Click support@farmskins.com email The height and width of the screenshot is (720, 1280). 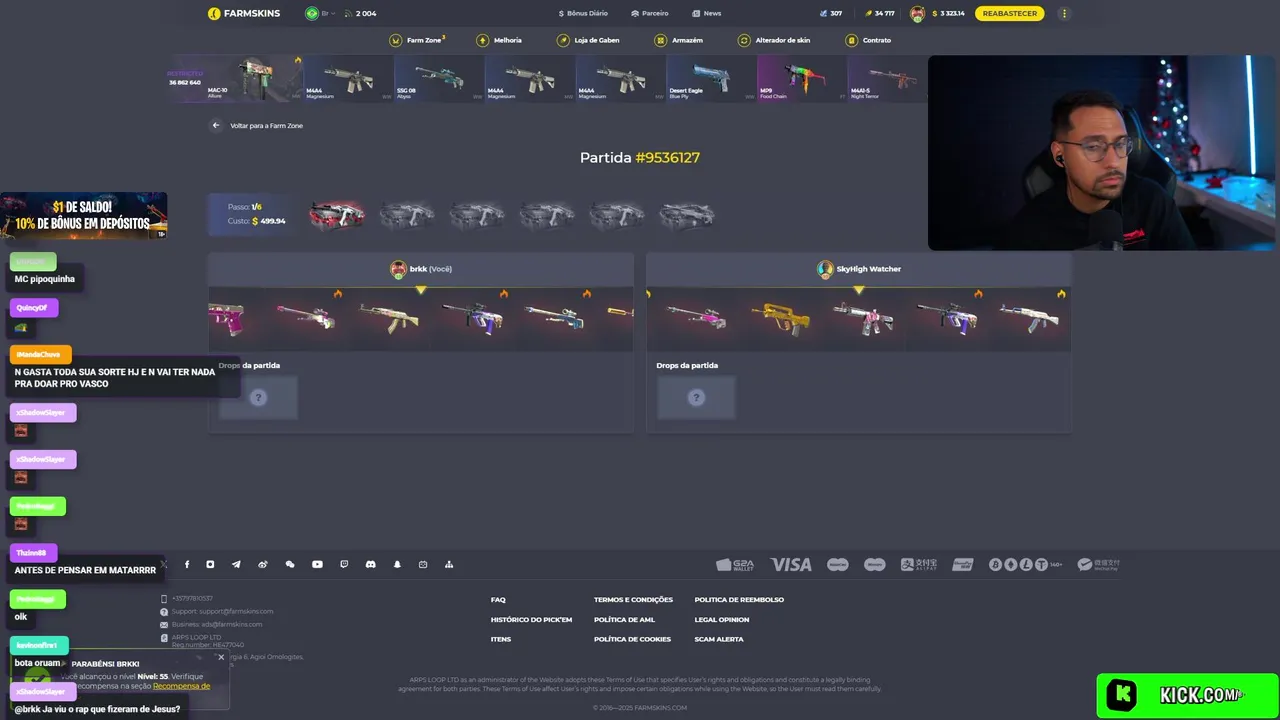[235, 611]
